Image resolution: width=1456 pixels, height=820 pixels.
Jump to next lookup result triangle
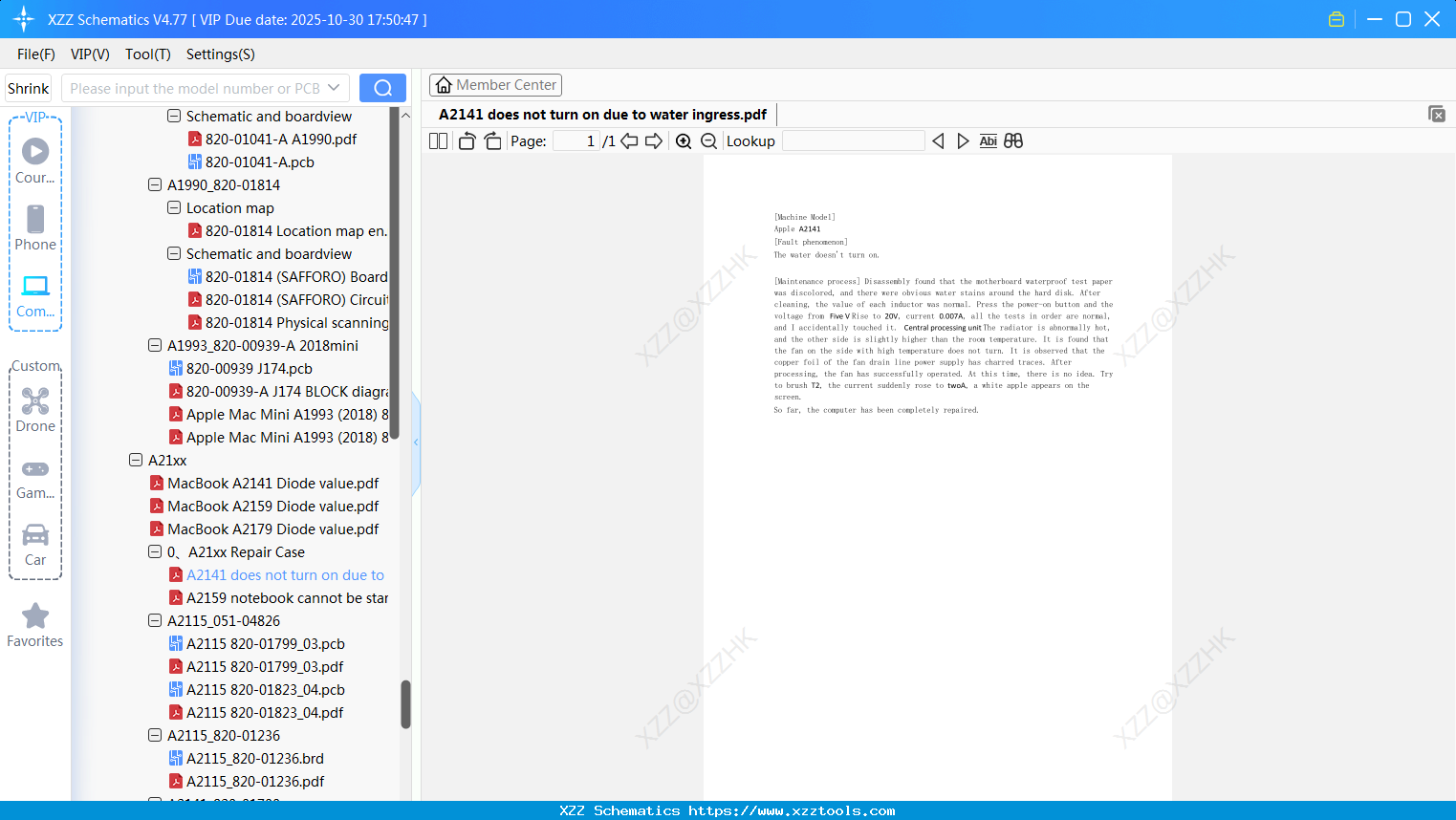click(963, 141)
